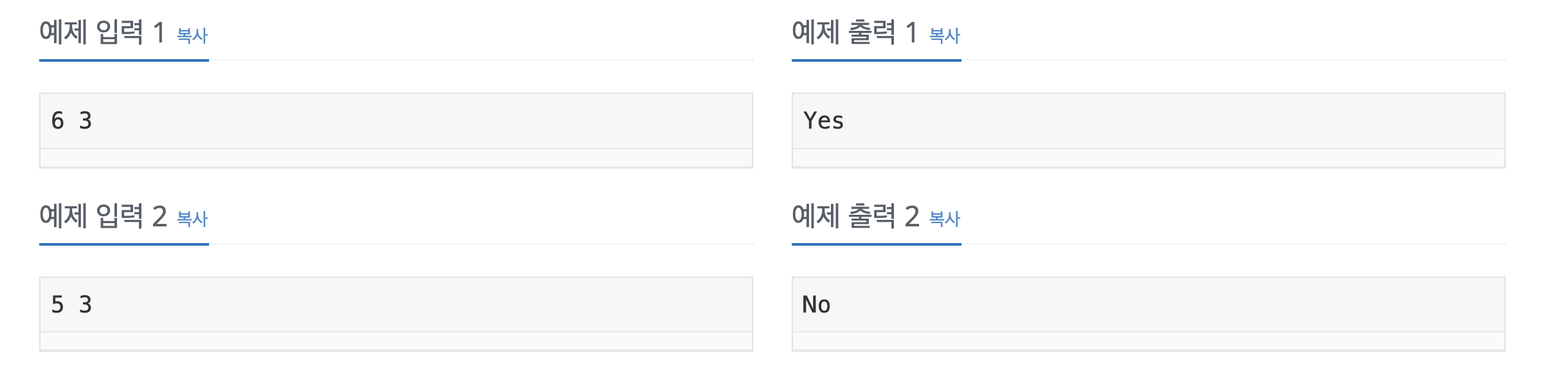The width and height of the screenshot is (1568, 373).
Task: Select the 예제 입력 2 heading text
Action: coord(103,216)
